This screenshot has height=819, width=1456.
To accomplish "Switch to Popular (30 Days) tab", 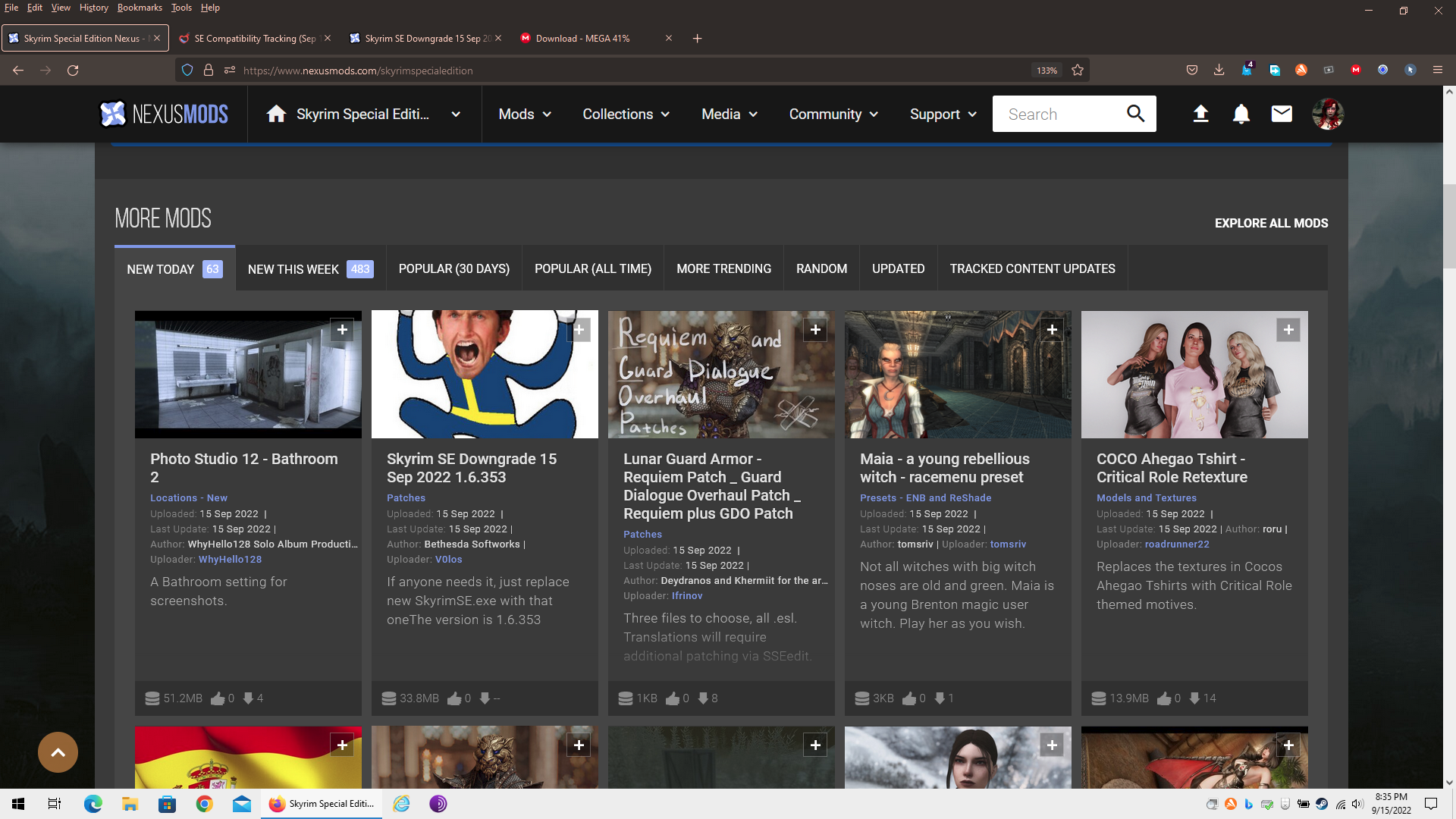I will (454, 269).
